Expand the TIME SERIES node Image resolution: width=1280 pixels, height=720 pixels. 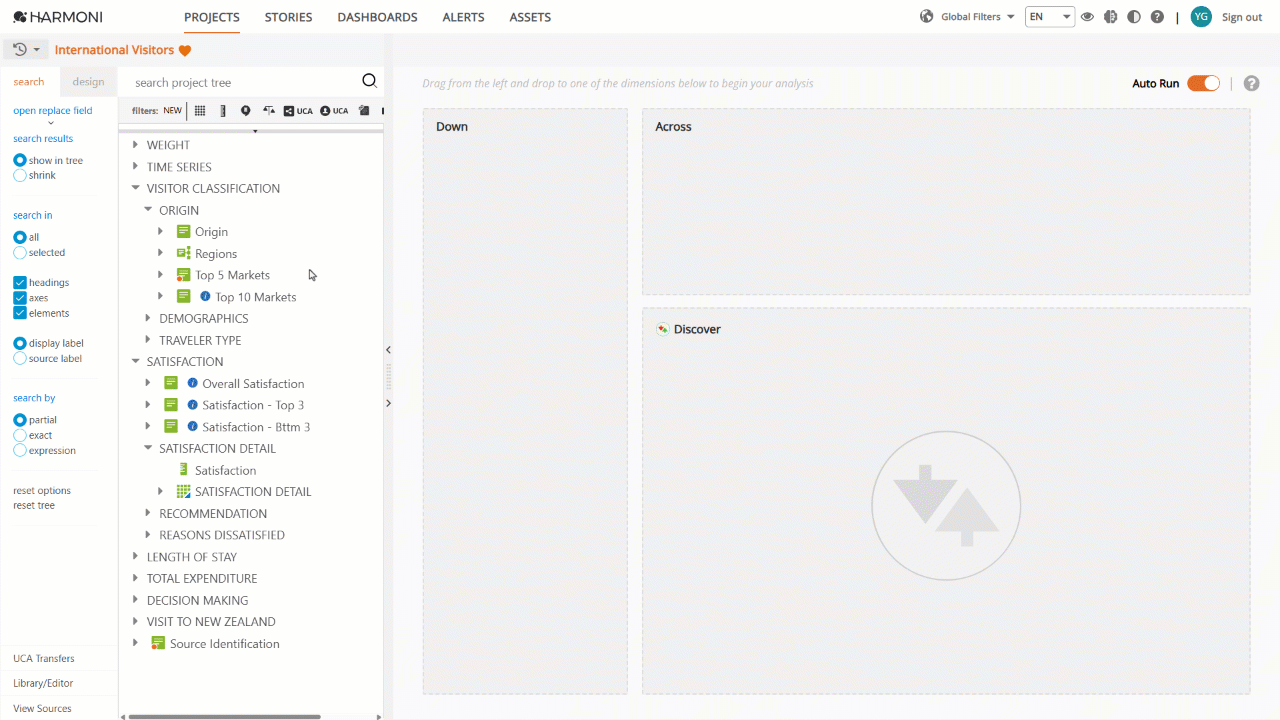136,167
